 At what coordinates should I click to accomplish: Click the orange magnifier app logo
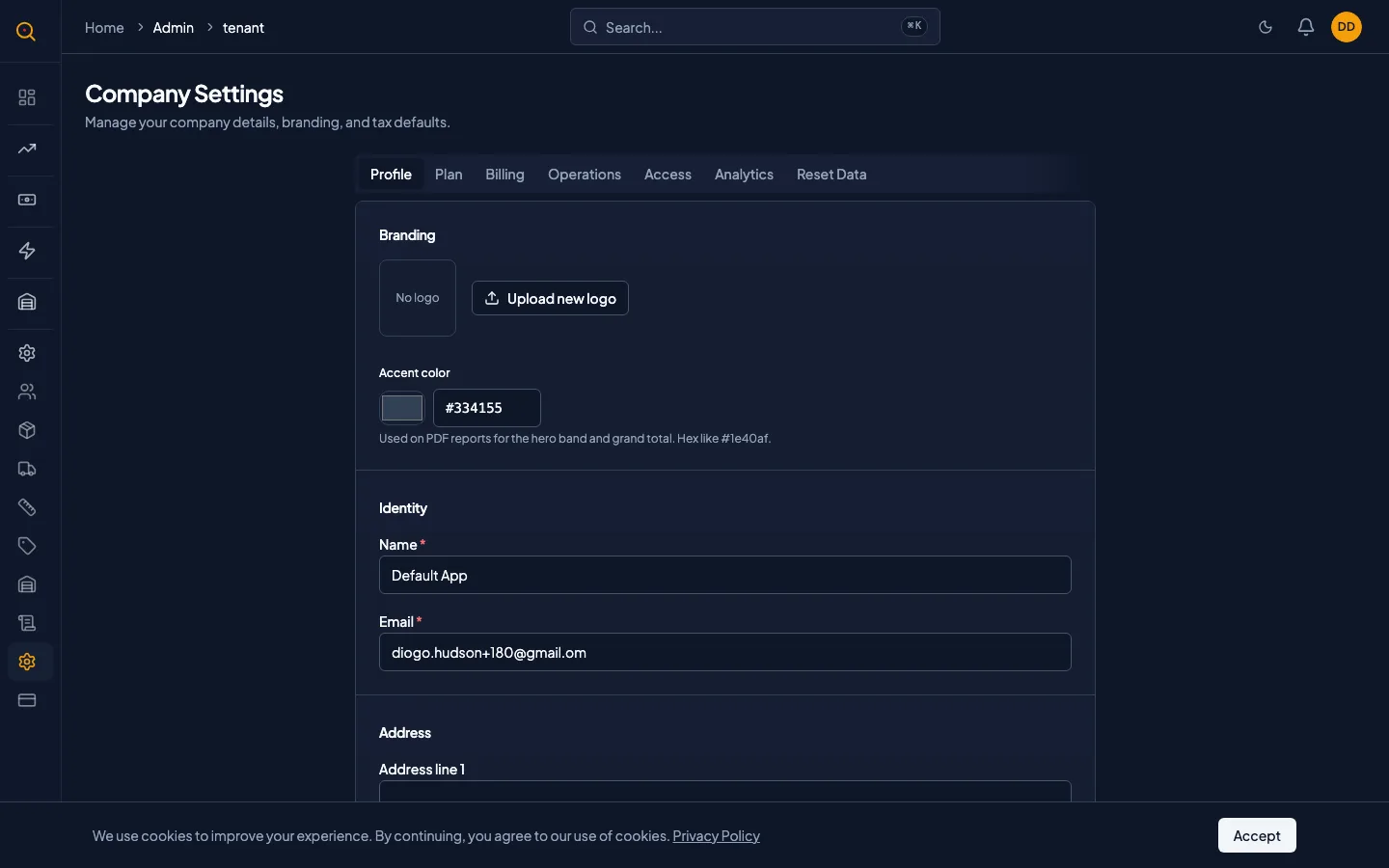pyautogui.click(x=26, y=32)
